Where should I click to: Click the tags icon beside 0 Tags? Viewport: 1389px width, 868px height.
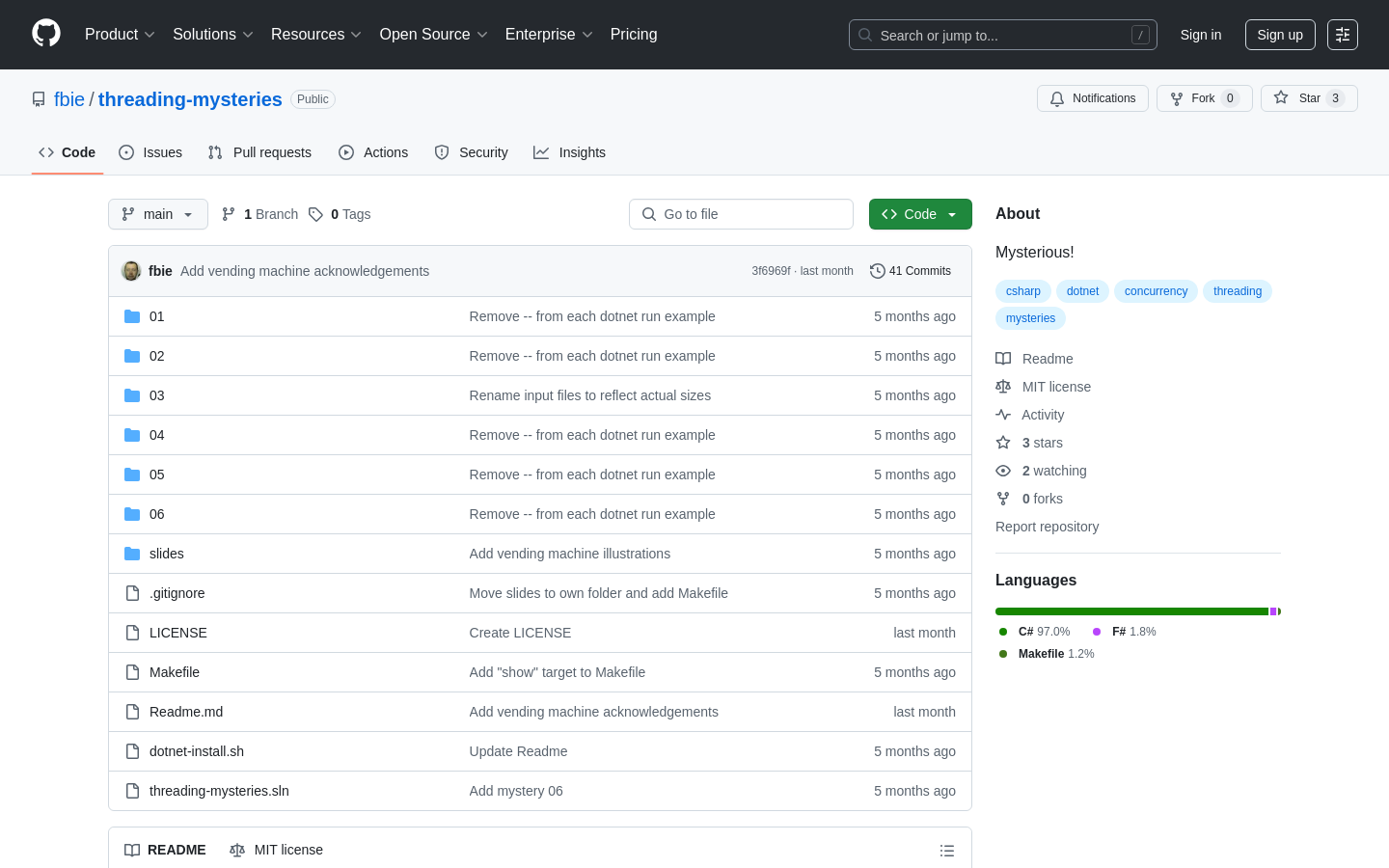[x=315, y=214]
